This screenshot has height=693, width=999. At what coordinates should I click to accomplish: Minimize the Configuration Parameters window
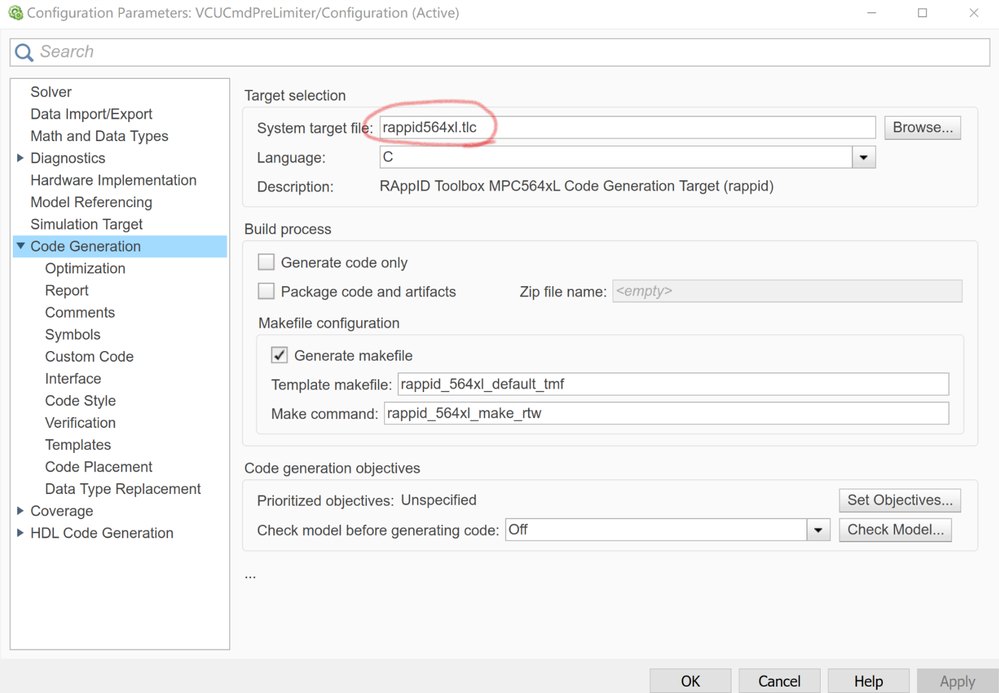(872, 13)
